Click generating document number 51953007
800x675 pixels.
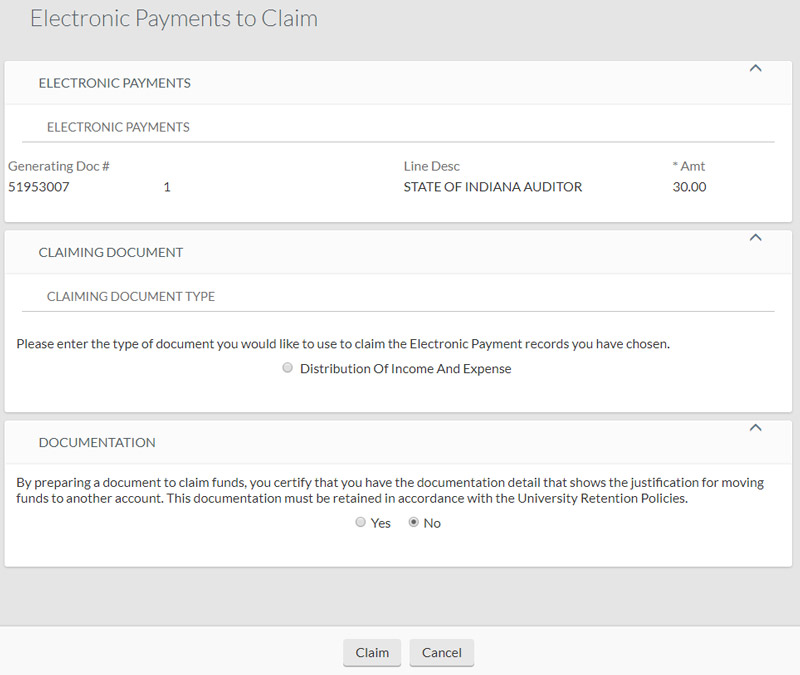pos(39,187)
